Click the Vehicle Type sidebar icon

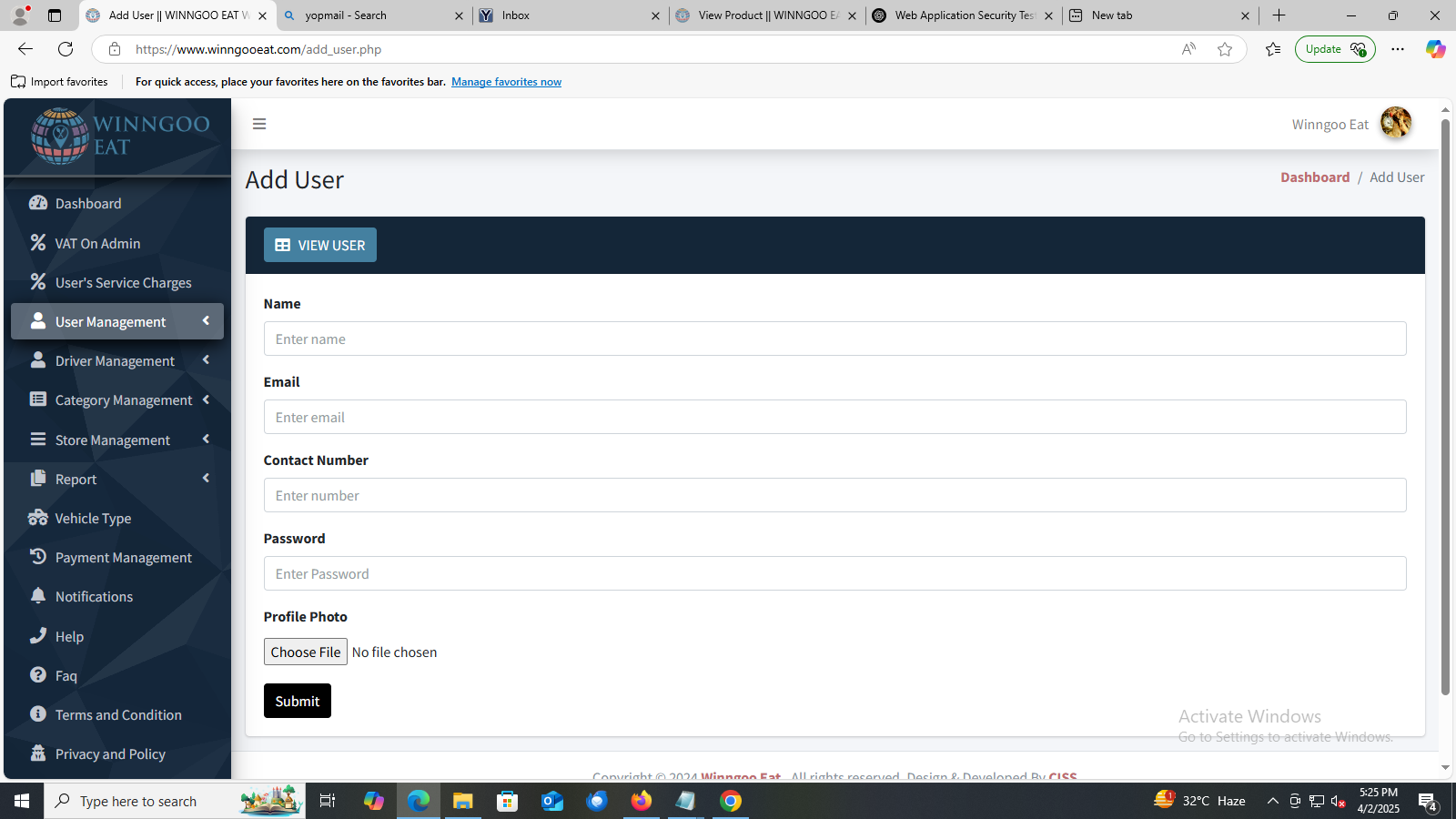click(37, 518)
